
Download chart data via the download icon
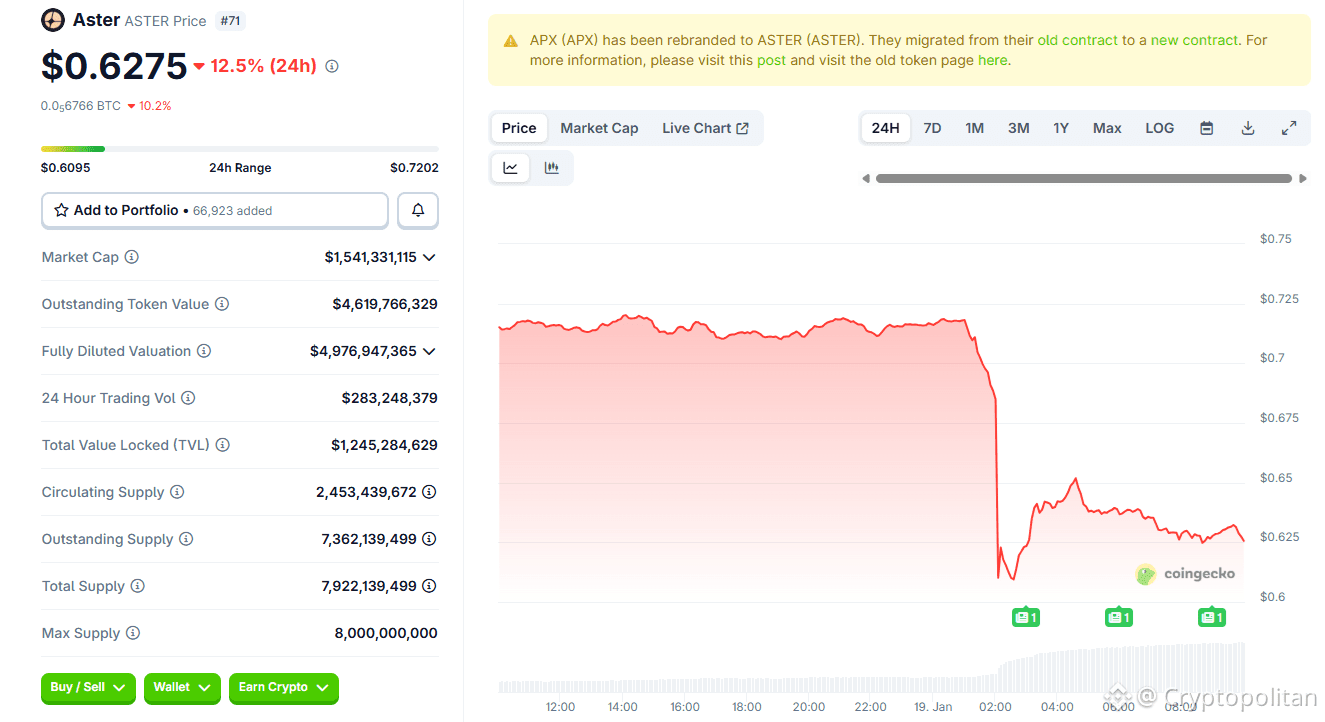(x=1247, y=128)
